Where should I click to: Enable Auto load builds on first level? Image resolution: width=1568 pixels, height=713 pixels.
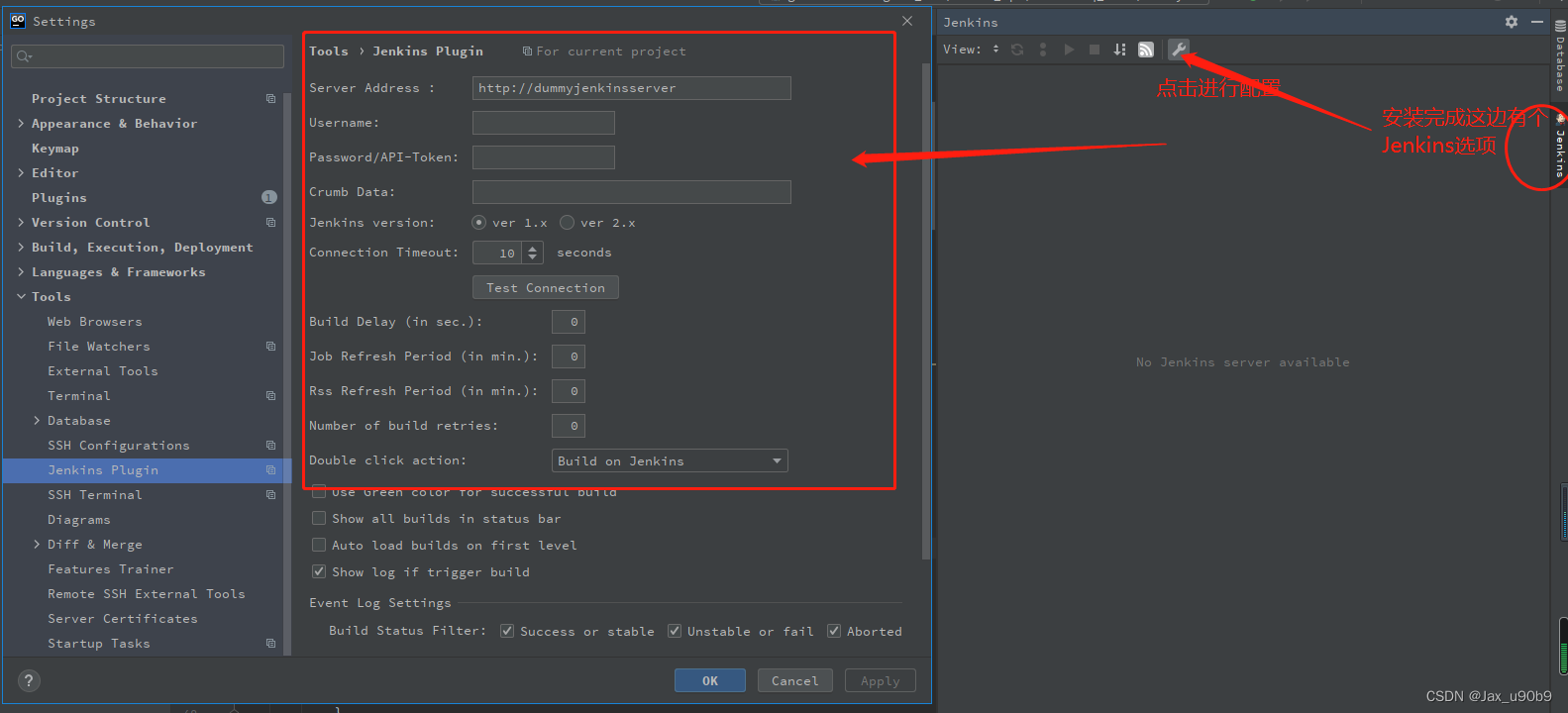319,545
